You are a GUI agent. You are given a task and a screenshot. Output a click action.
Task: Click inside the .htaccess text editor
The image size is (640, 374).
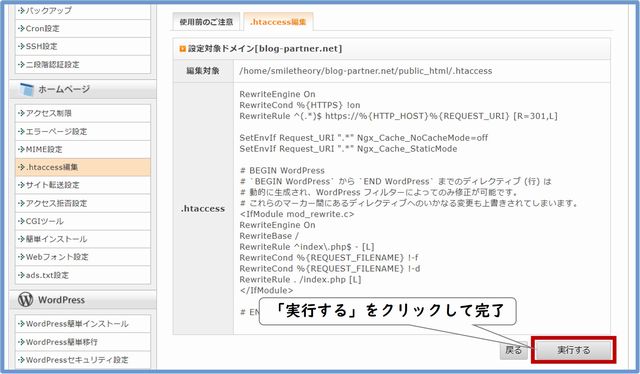(422, 209)
